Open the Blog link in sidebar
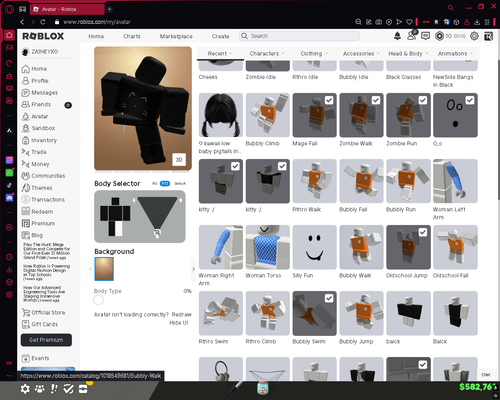This screenshot has height=400, width=500. (32, 235)
